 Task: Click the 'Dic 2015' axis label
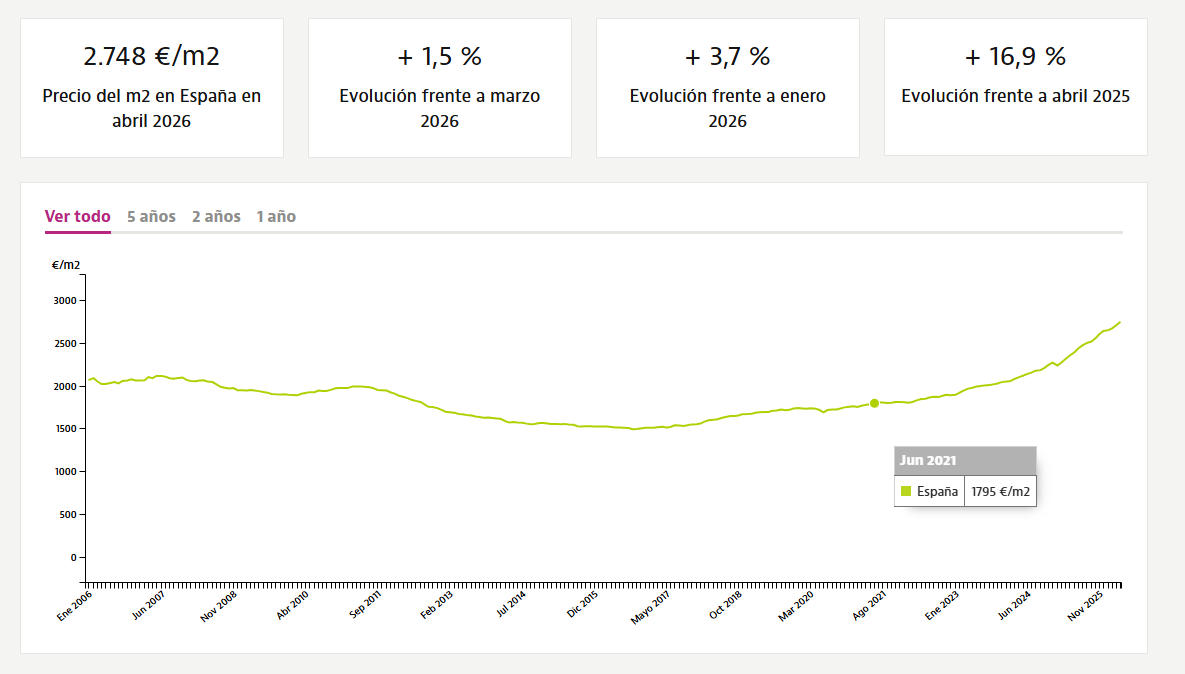click(583, 604)
